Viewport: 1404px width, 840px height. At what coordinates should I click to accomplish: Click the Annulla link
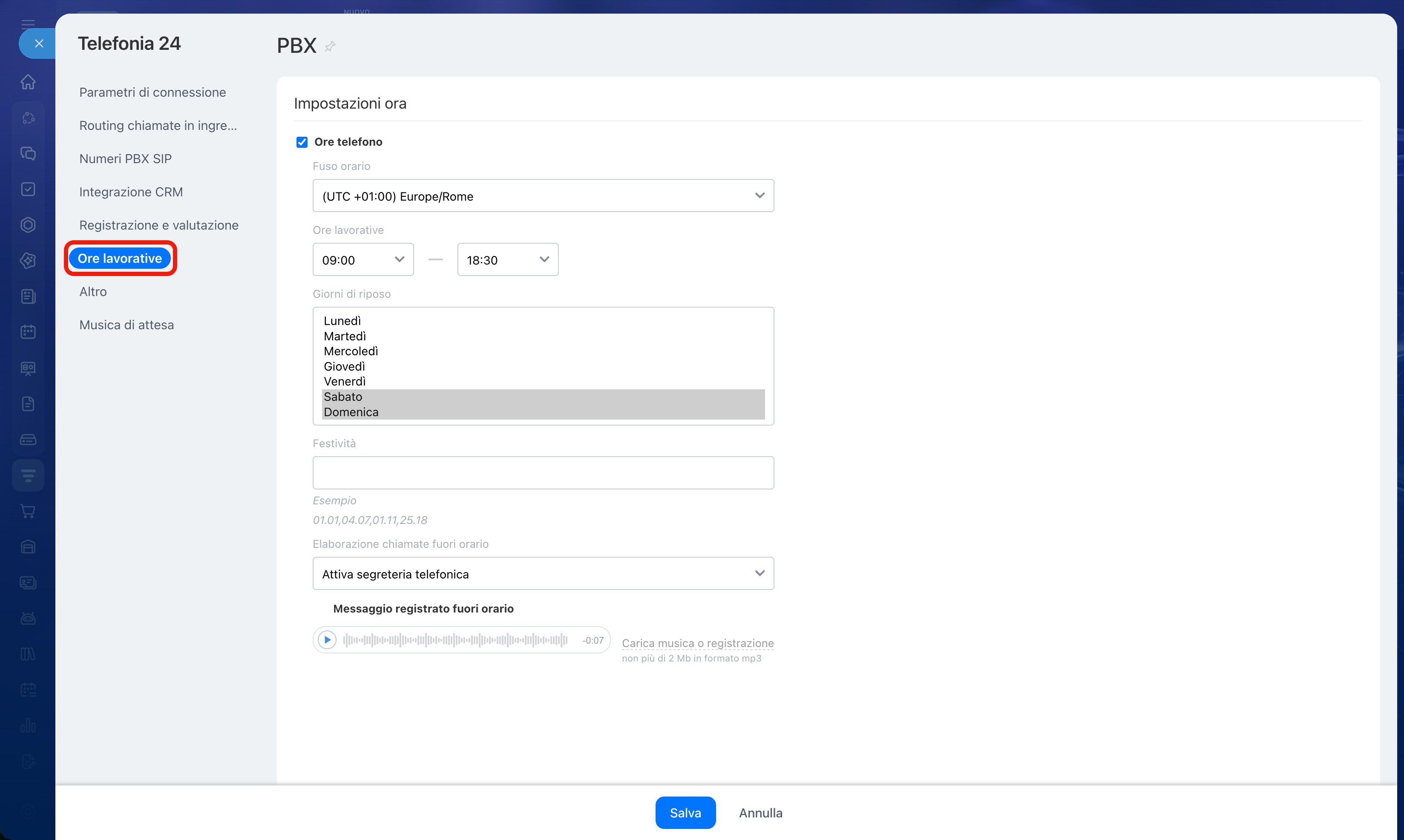coord(760,813)
